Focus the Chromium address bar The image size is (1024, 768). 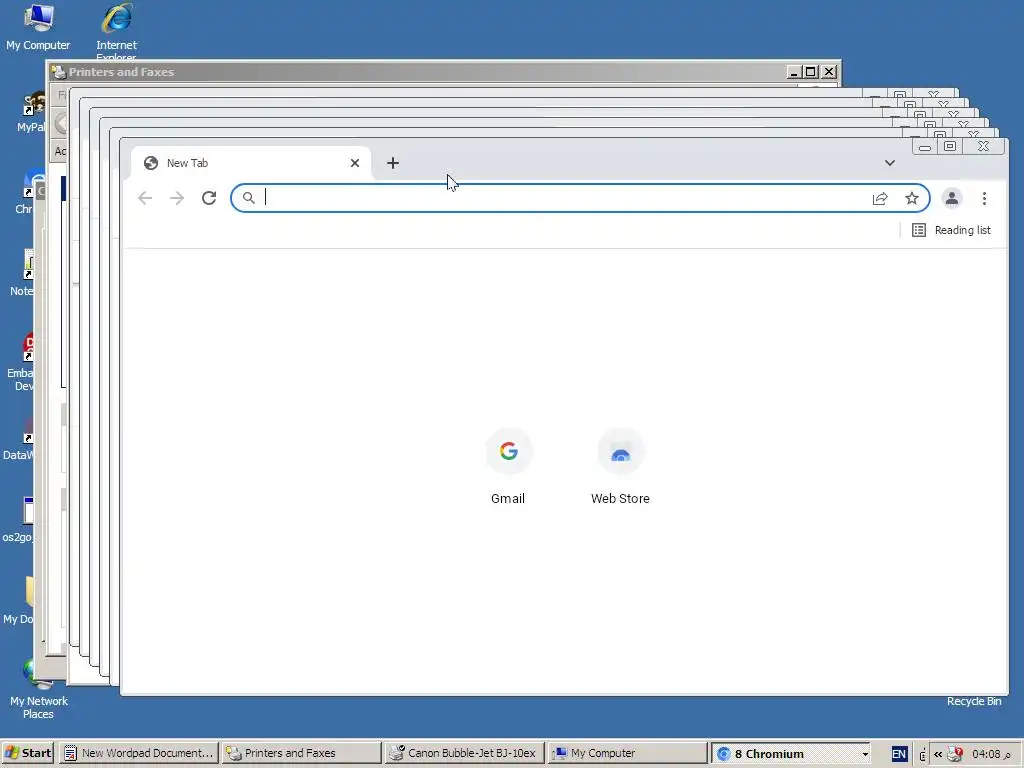tap(580, 198)
